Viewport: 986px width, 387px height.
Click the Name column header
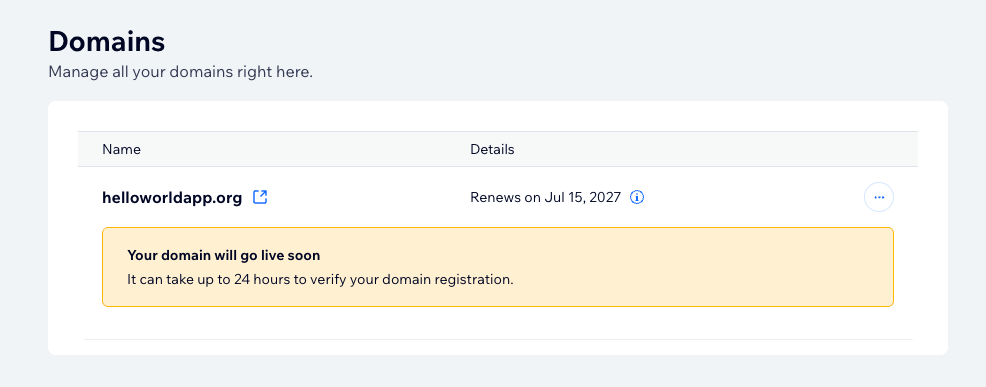pos(121,149)
